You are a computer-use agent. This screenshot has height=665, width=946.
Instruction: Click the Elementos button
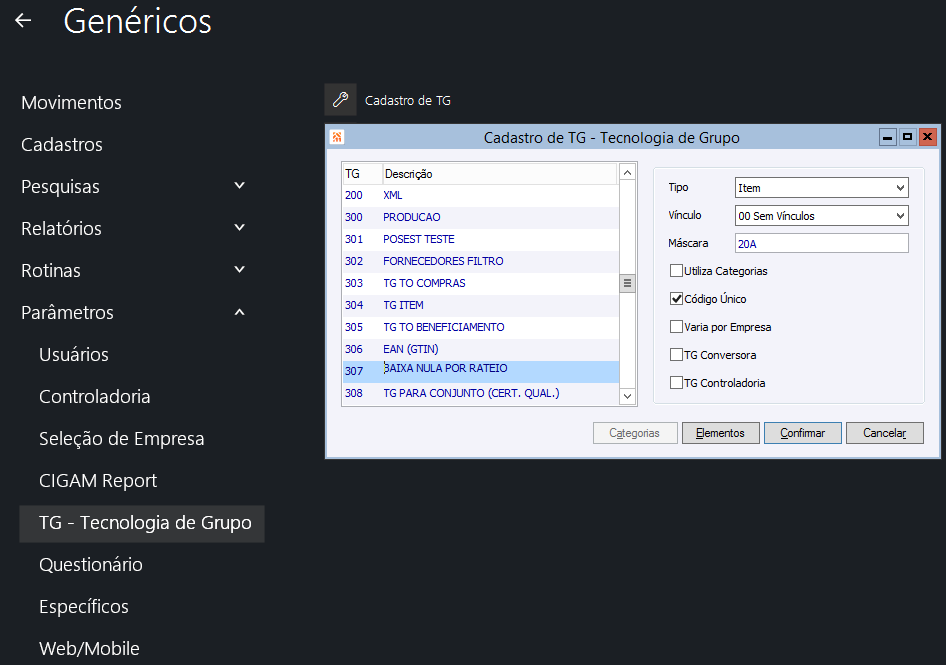click(x=720, y=433)
